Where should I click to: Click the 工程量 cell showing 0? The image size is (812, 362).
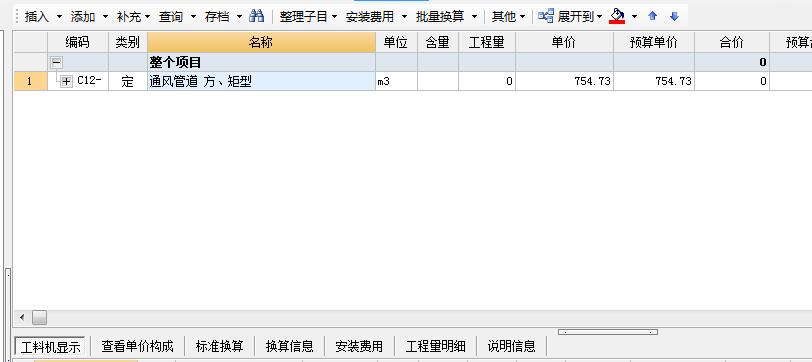(487, 81)
